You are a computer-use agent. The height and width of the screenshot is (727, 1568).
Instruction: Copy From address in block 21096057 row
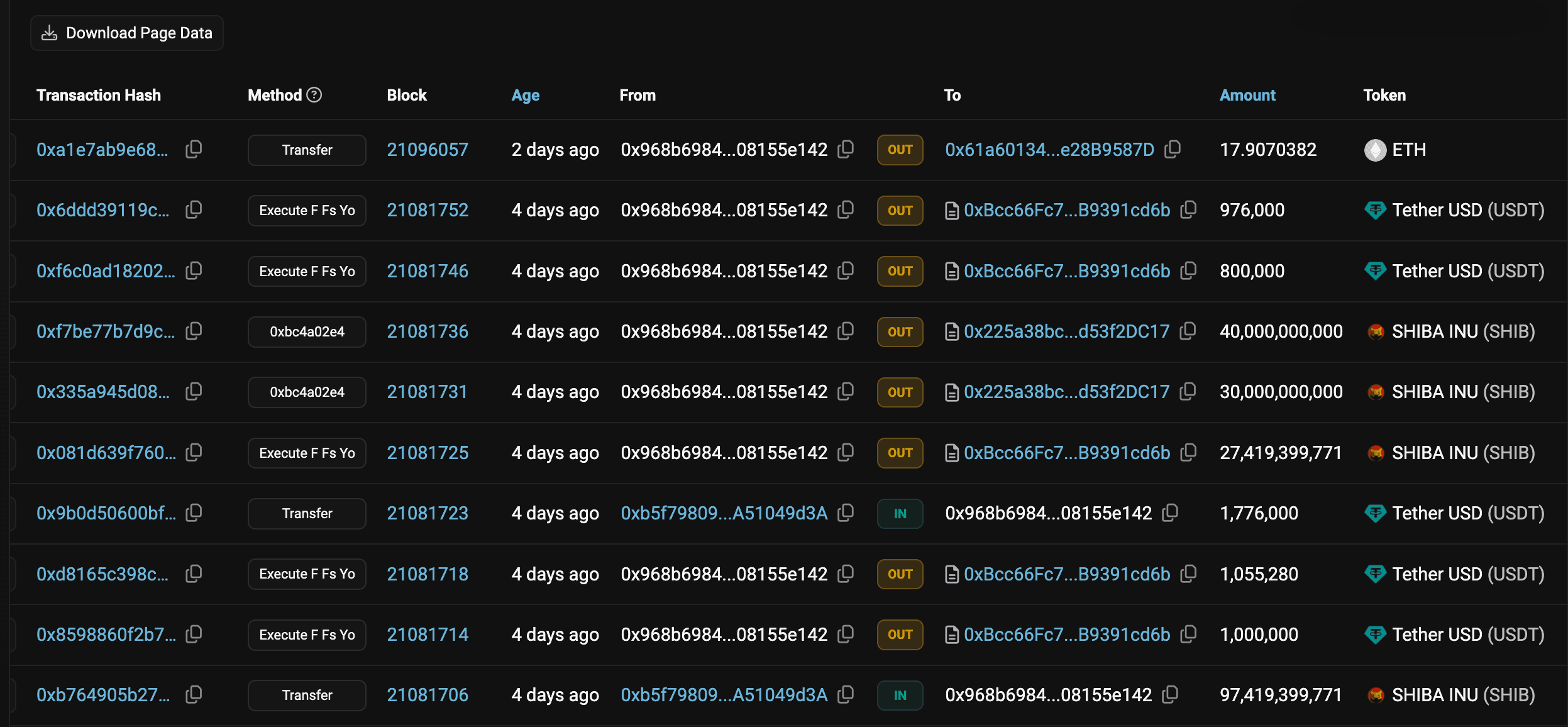(846, 149)
